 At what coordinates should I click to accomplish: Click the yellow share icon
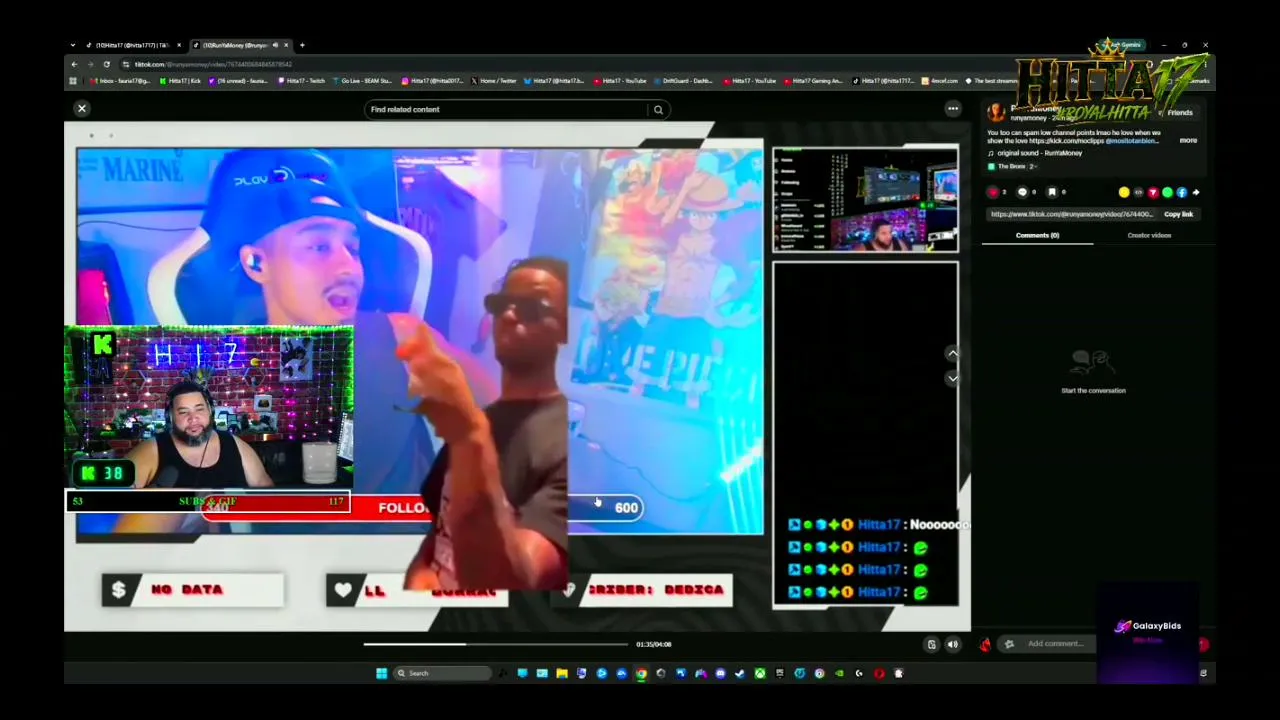(x=1124, y=192)
